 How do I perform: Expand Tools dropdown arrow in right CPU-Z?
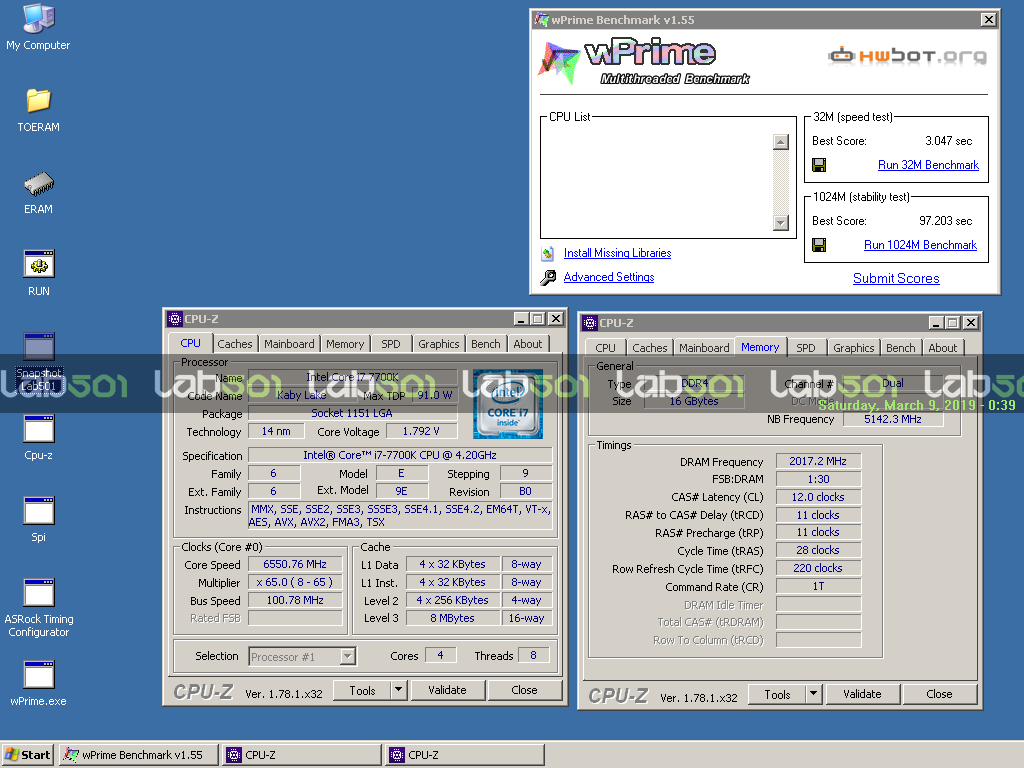(814, 694)
